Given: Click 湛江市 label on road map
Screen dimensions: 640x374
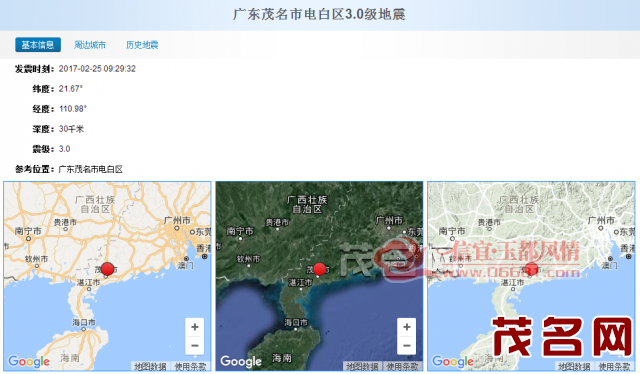Looking at the screenshot, I should pos(89,282).
